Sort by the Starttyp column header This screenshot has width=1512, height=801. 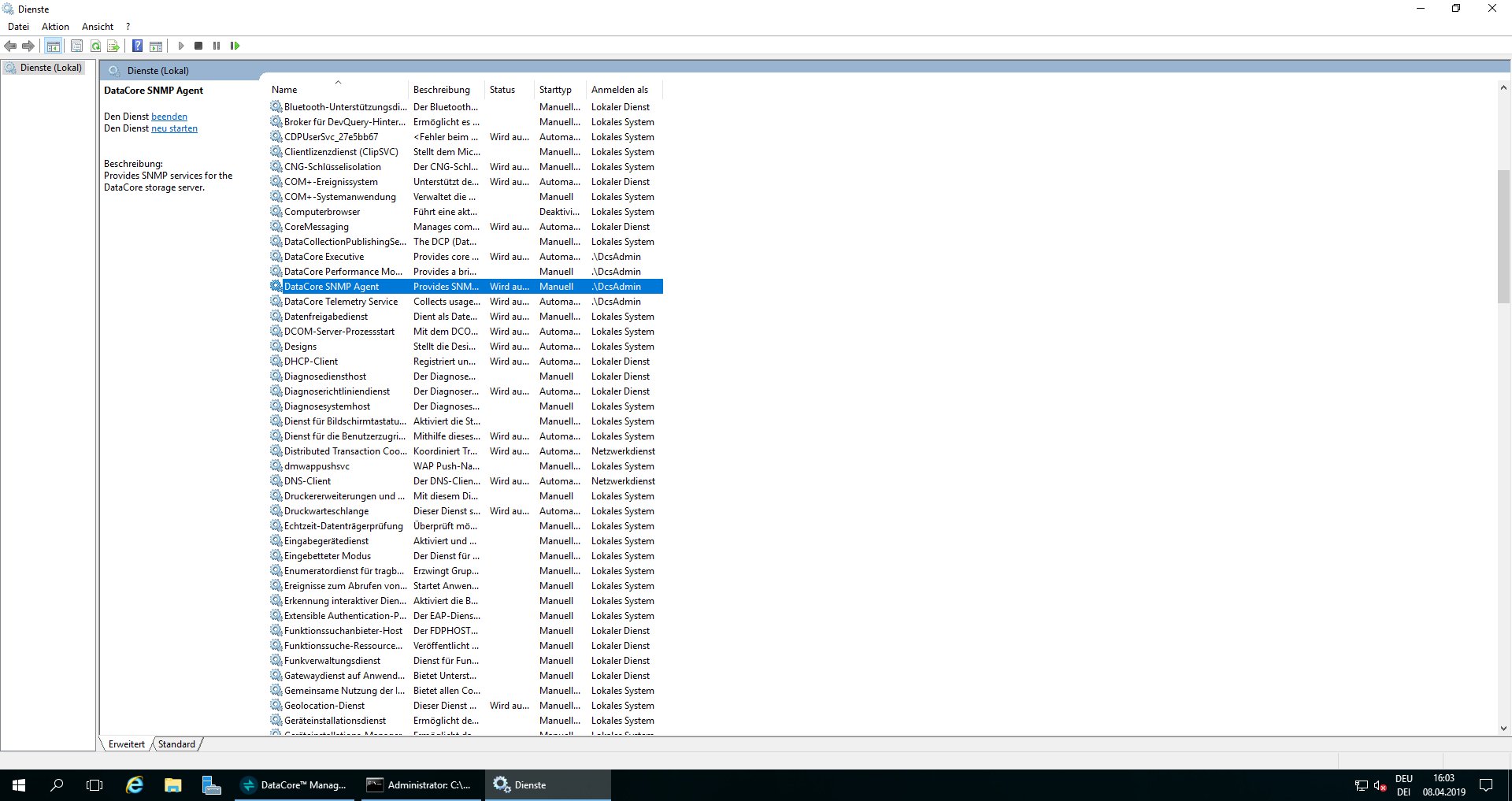(556, 90)
